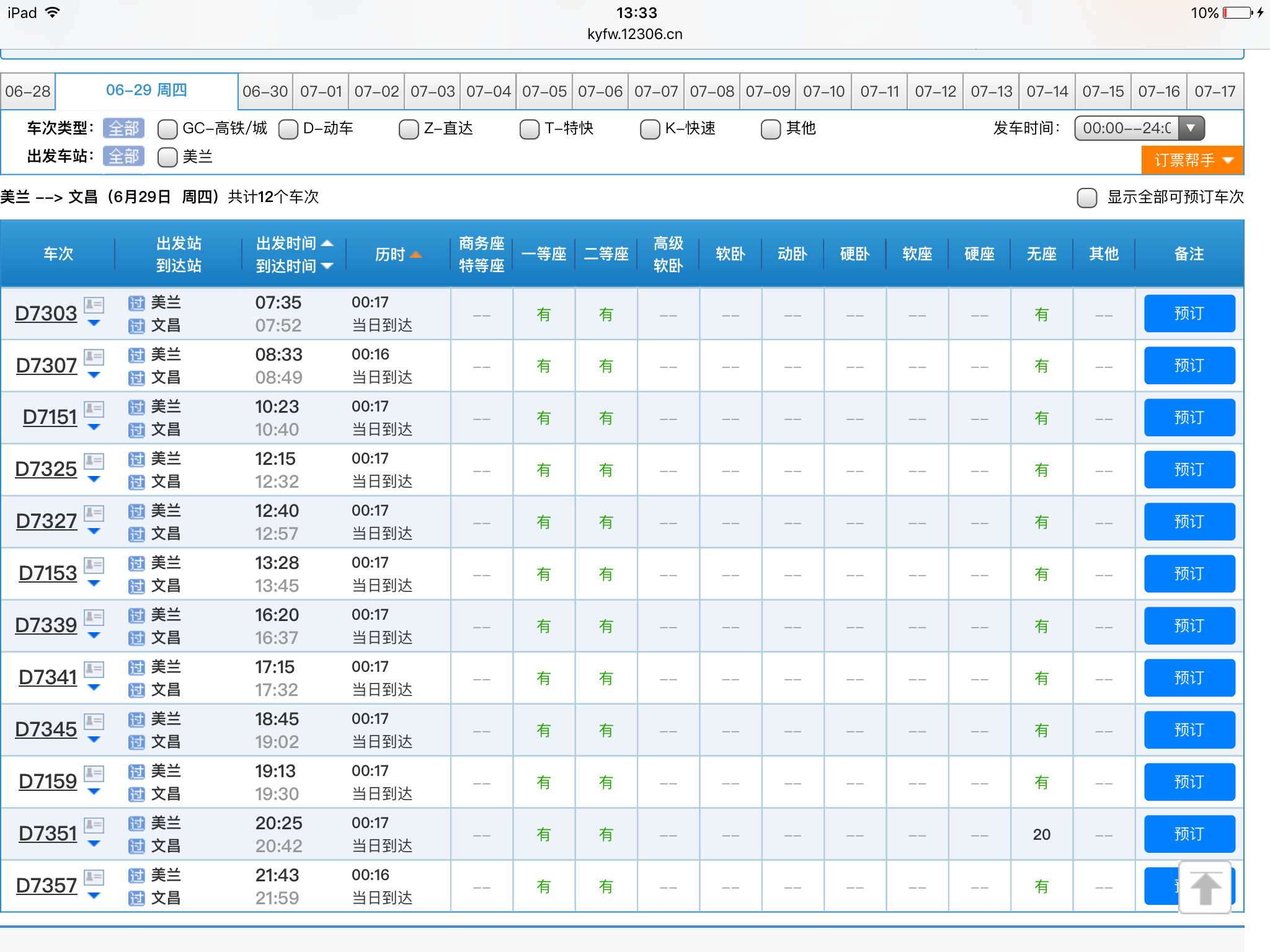1270x952 pixels.
Task: Check the K-快速 train type box
Action: click(x=650, y=129)
